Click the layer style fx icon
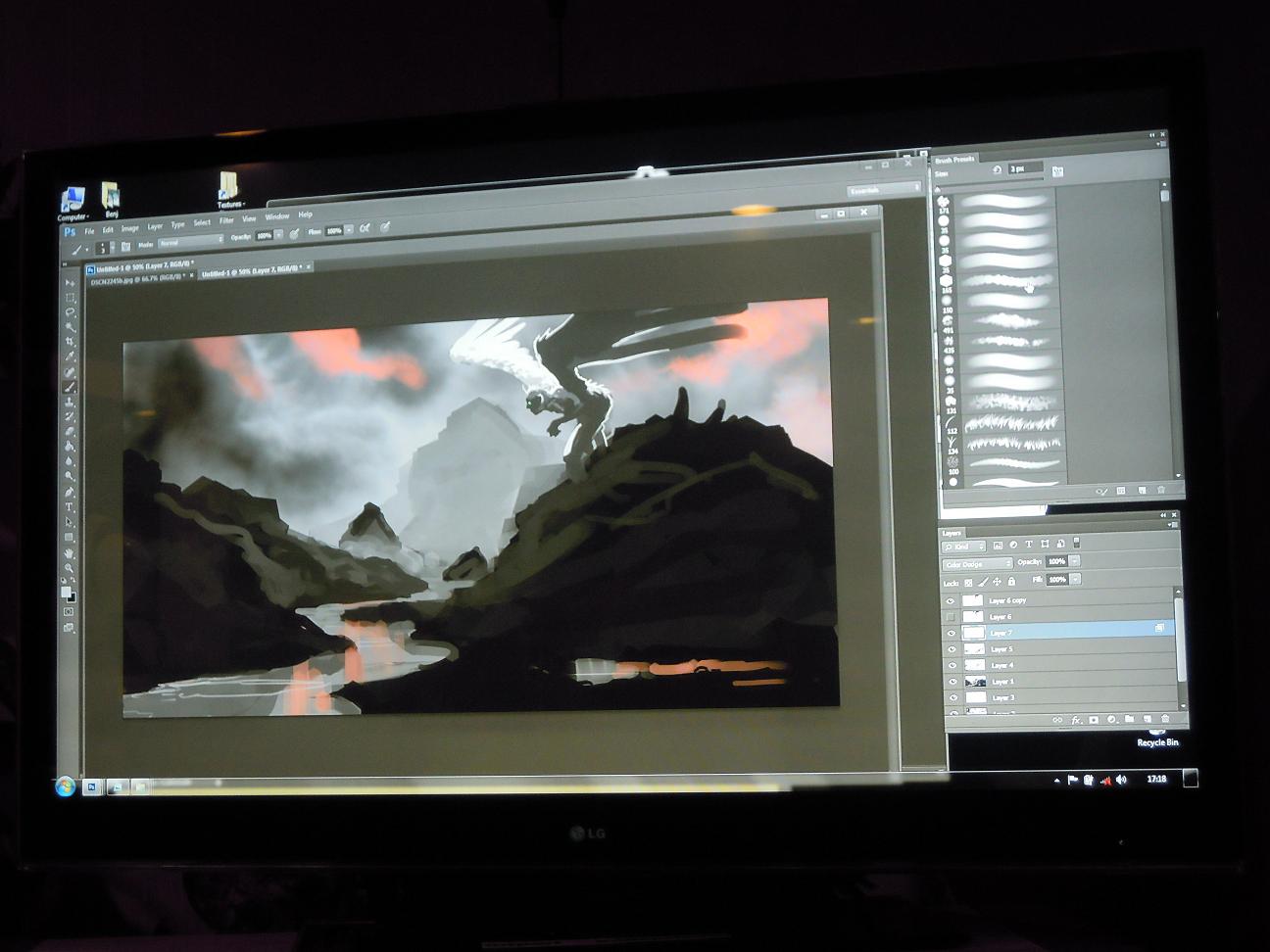 [x=1075, y=720]
